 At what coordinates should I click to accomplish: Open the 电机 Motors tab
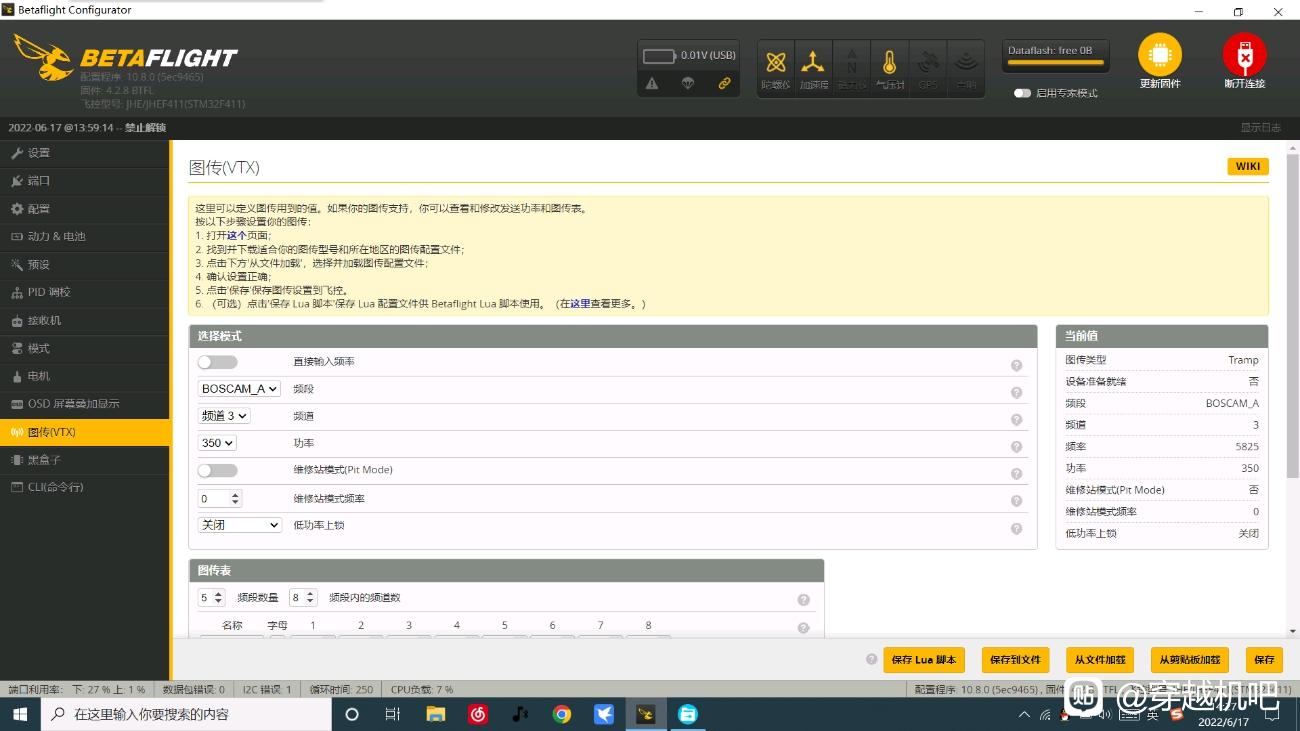tap(85, 376)
